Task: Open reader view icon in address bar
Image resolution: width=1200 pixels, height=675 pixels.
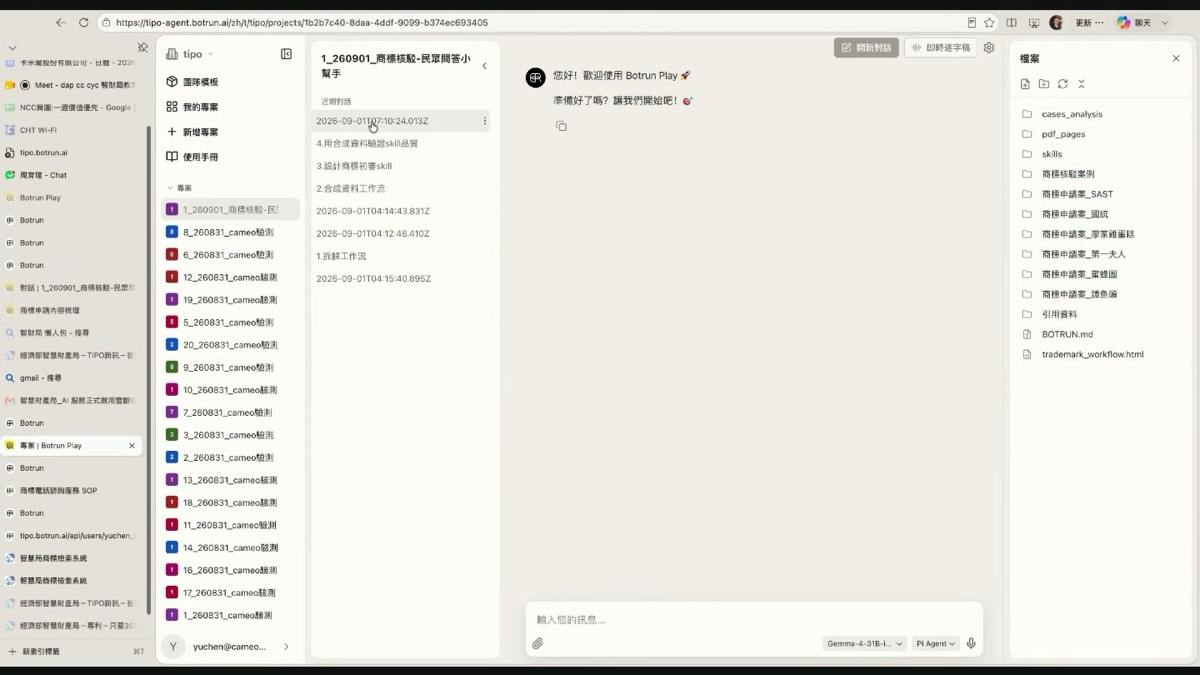Action: pyautogui.click(x=972, y=22)
